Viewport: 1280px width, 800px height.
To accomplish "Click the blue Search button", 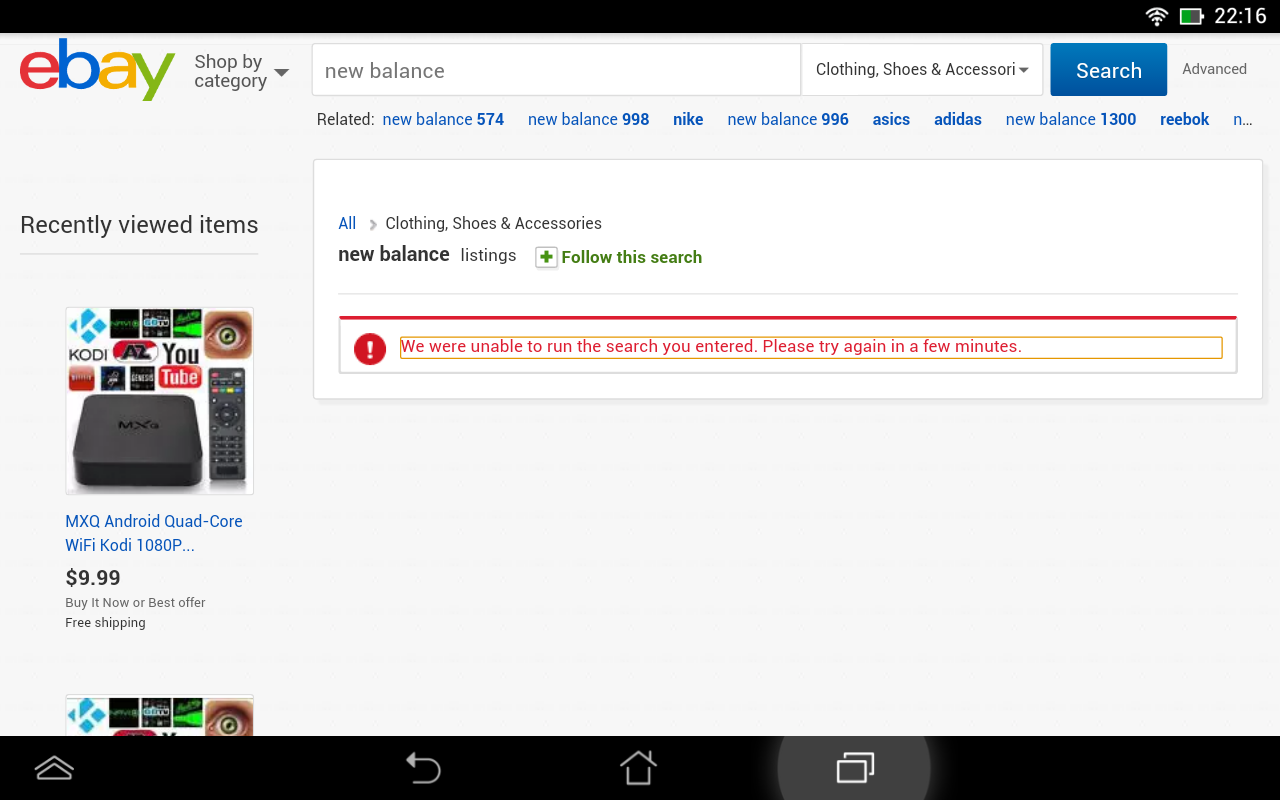I will click(x=1109, y=70).
